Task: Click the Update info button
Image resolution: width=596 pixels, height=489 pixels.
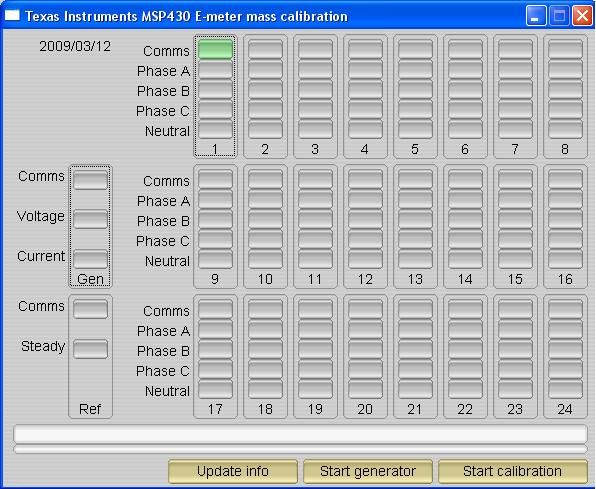Action: pyautogui.click(x=233, y=471)
